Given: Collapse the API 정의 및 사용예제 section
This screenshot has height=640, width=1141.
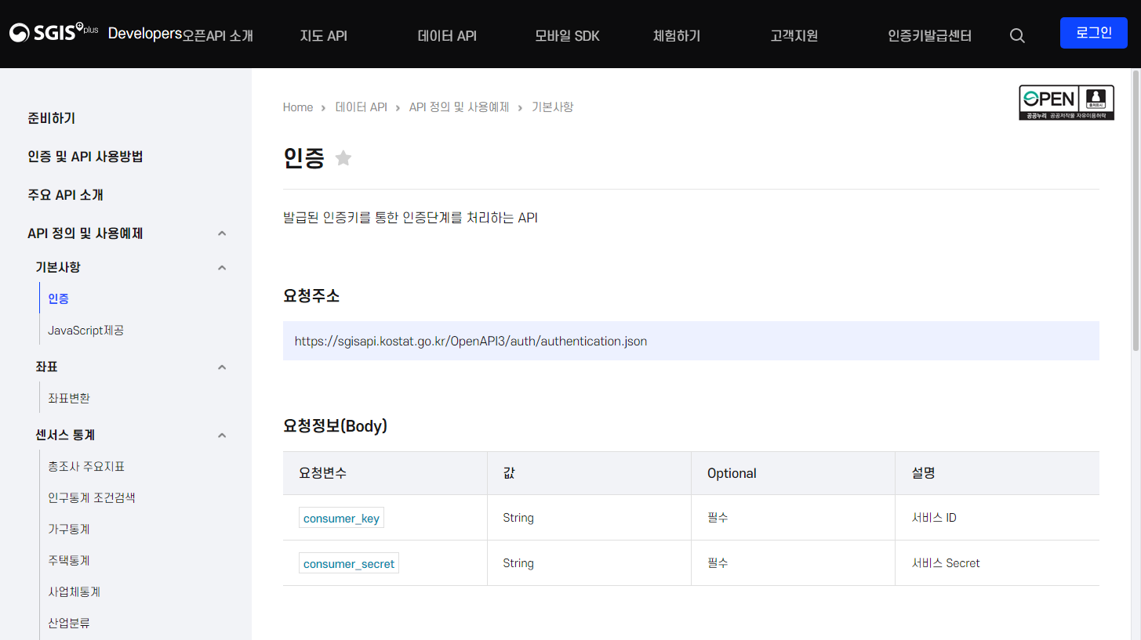Looking at the screenshot, I should point(222,234).
